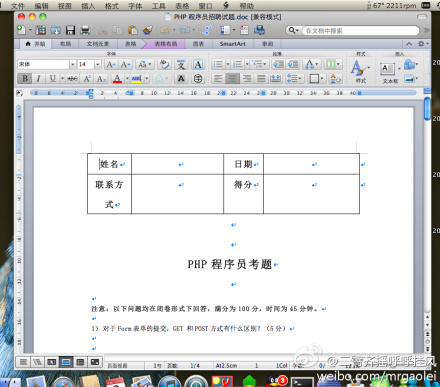Click the vertical scrollbar thumb
The image size is (440, 387).
(x=427, y=108)
